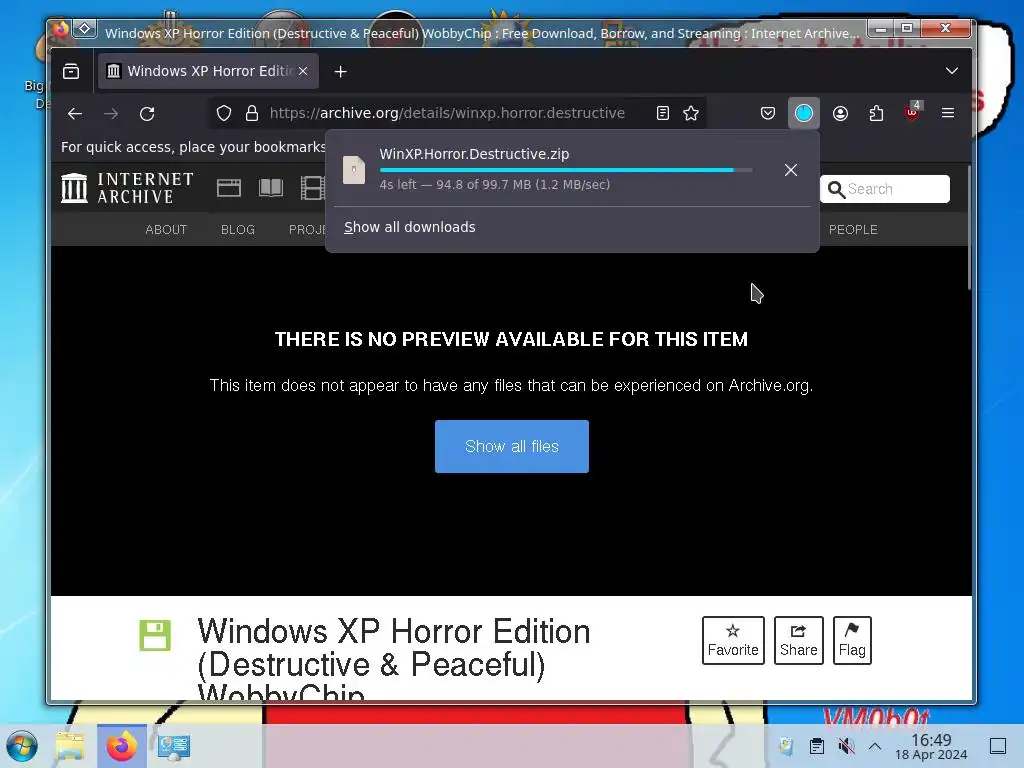Go back using the browser back arrow
This screenshot has width=1024, height=768.
pos(75,114)
